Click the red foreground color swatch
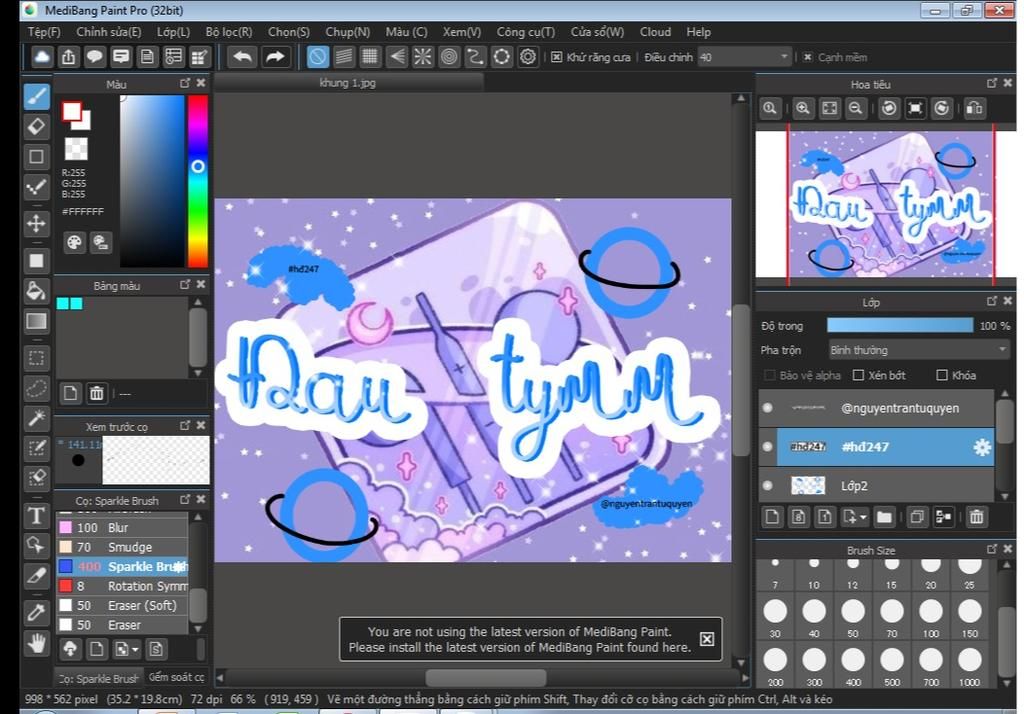 pyautogui.click(x=71, y=111)
